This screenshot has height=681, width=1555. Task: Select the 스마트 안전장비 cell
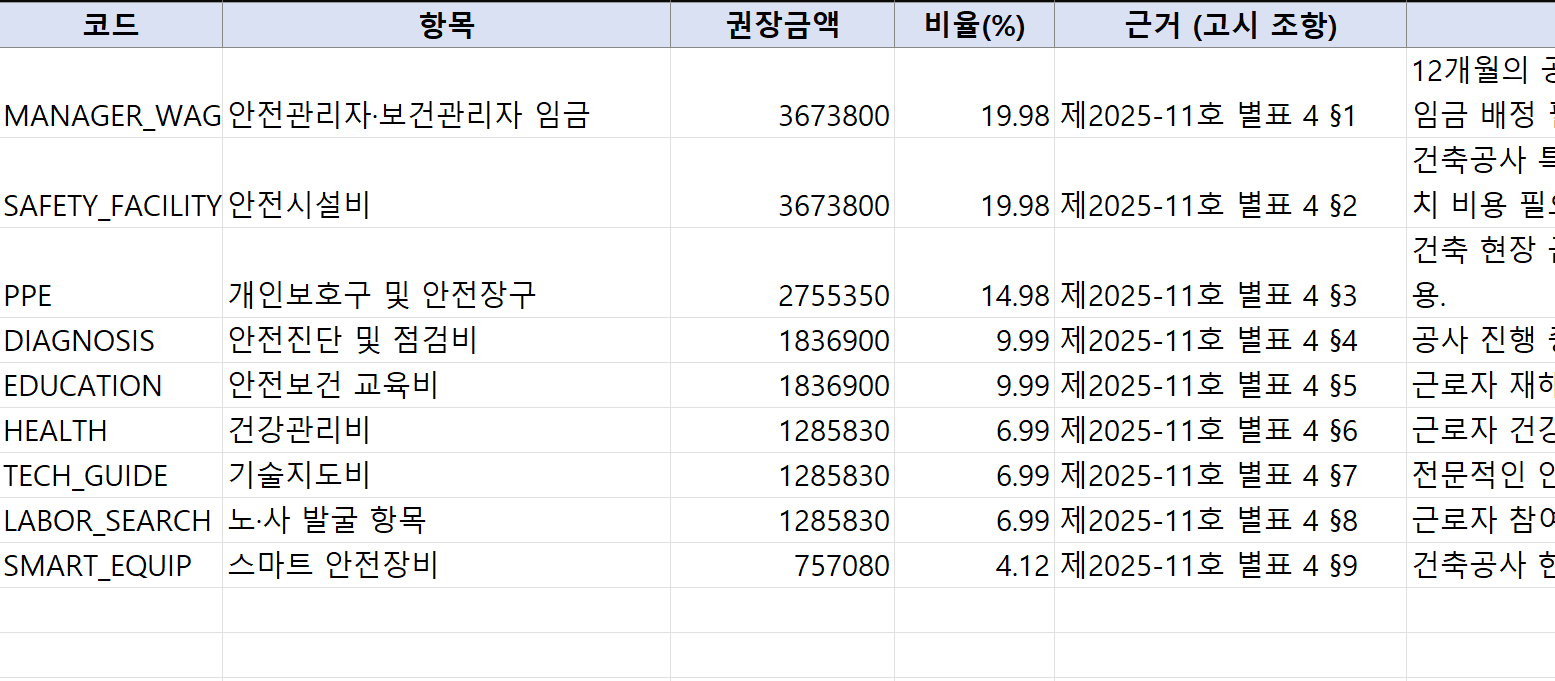[x=446, y=565]
